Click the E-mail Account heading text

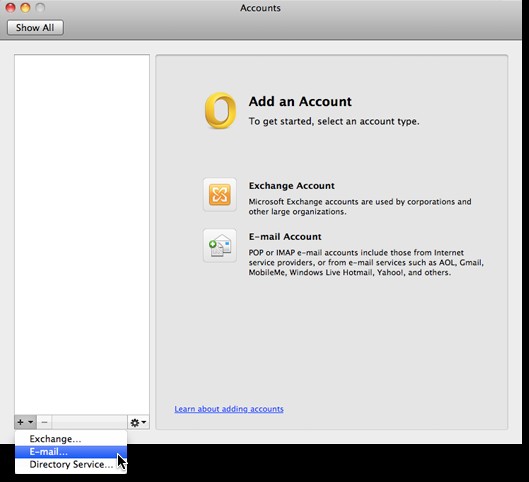pyautogui.click(x=285, y=237)
